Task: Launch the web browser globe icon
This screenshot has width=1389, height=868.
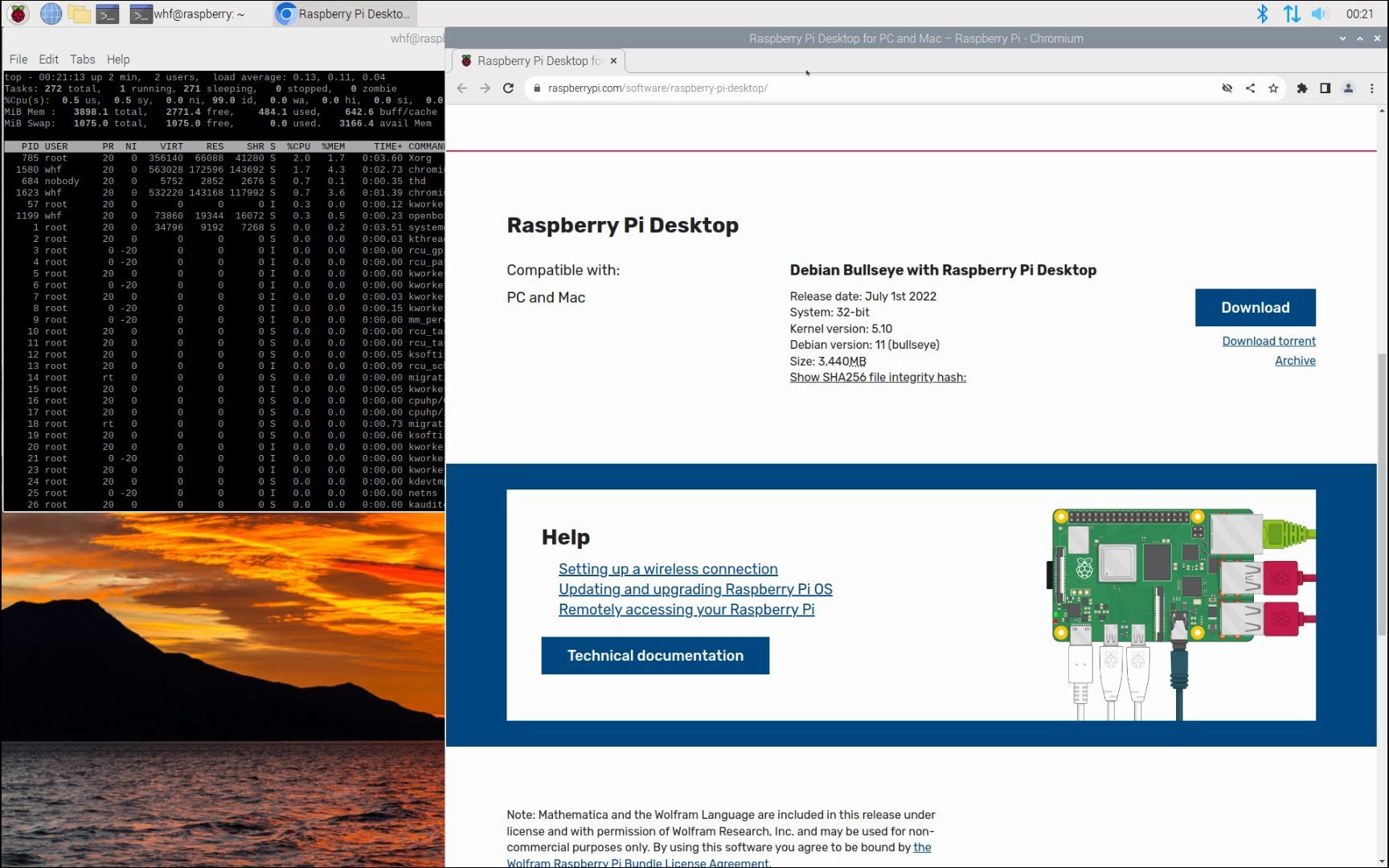Action: pos(51,14)
